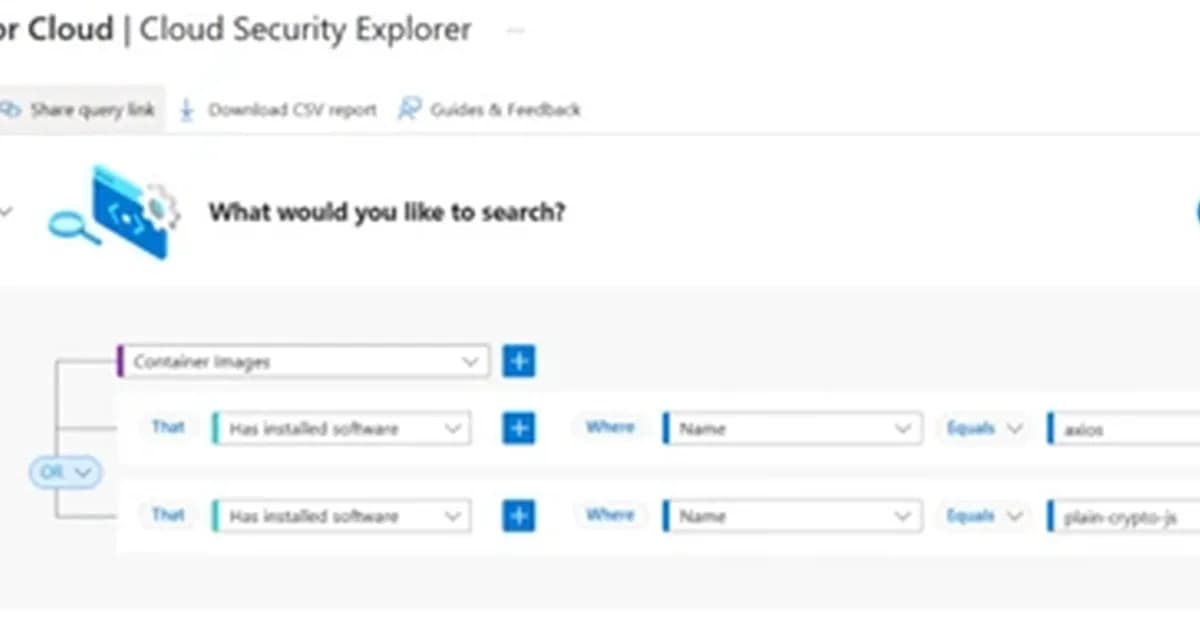Click the plus beside first Has installed software
Viewport: 1200px width, 628px height.
click(x=518, y=428)
